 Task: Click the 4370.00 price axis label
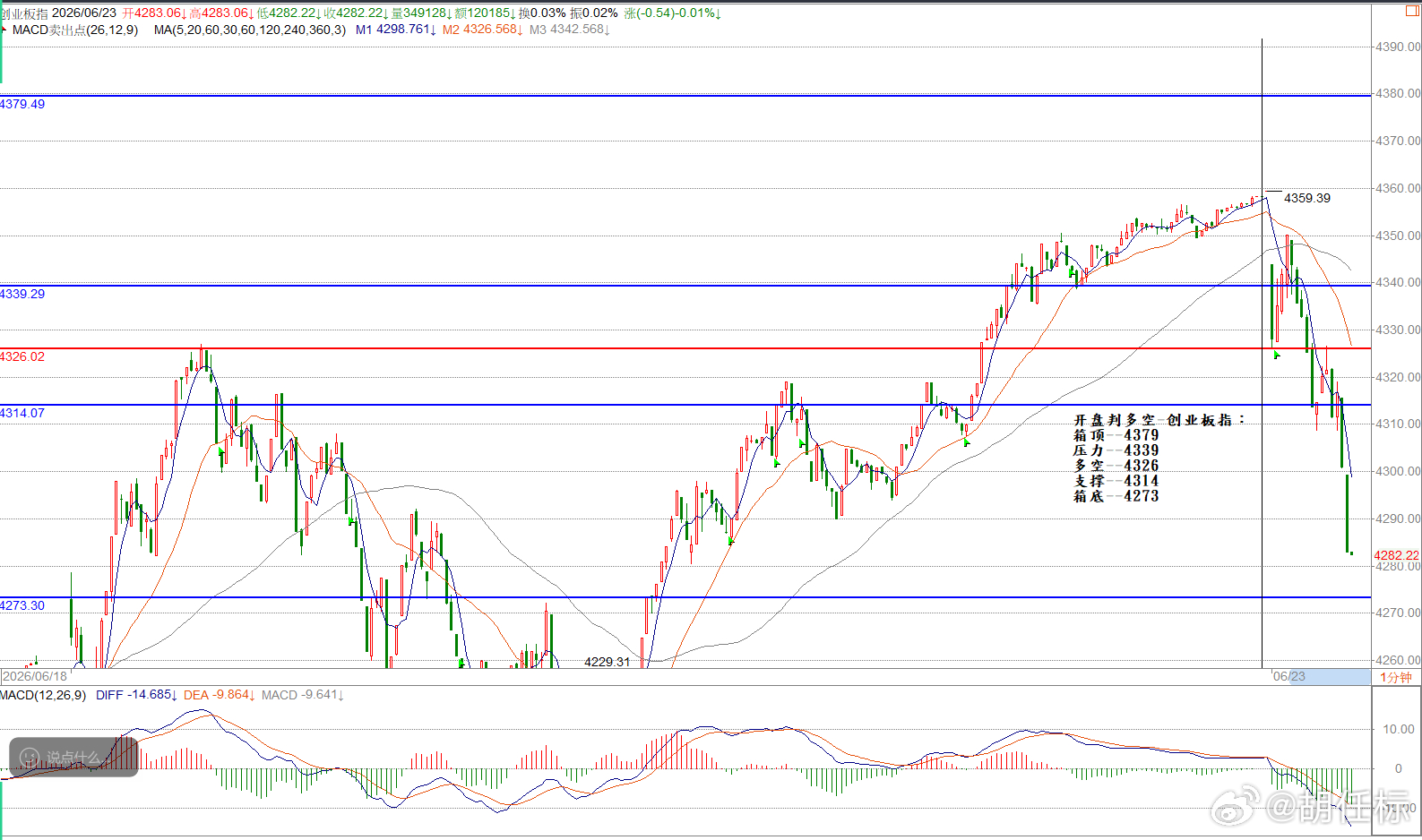coord(1399,141)
